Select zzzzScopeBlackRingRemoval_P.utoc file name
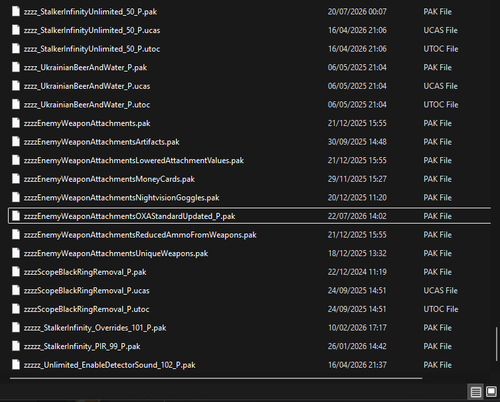The image size is (500, 402). [x=86, y=309]
